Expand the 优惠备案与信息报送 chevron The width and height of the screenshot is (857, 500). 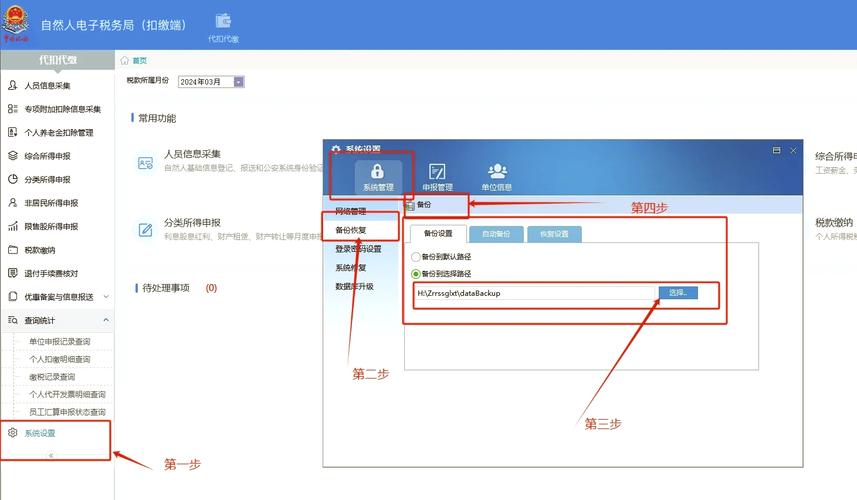pyautogui.click(x=106, y=297)
